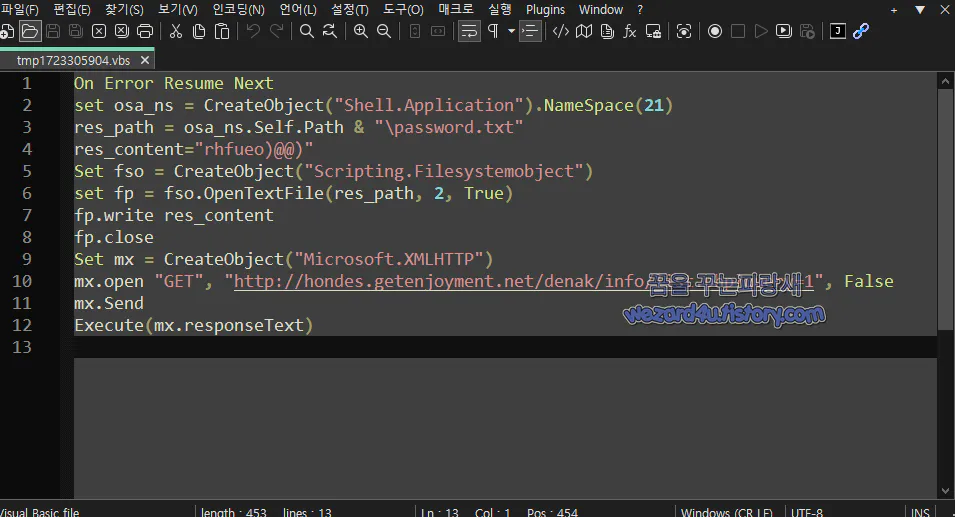Click the Close All documents toolbar icon
This screenshot has width=955, height=517.
[122, 31]
